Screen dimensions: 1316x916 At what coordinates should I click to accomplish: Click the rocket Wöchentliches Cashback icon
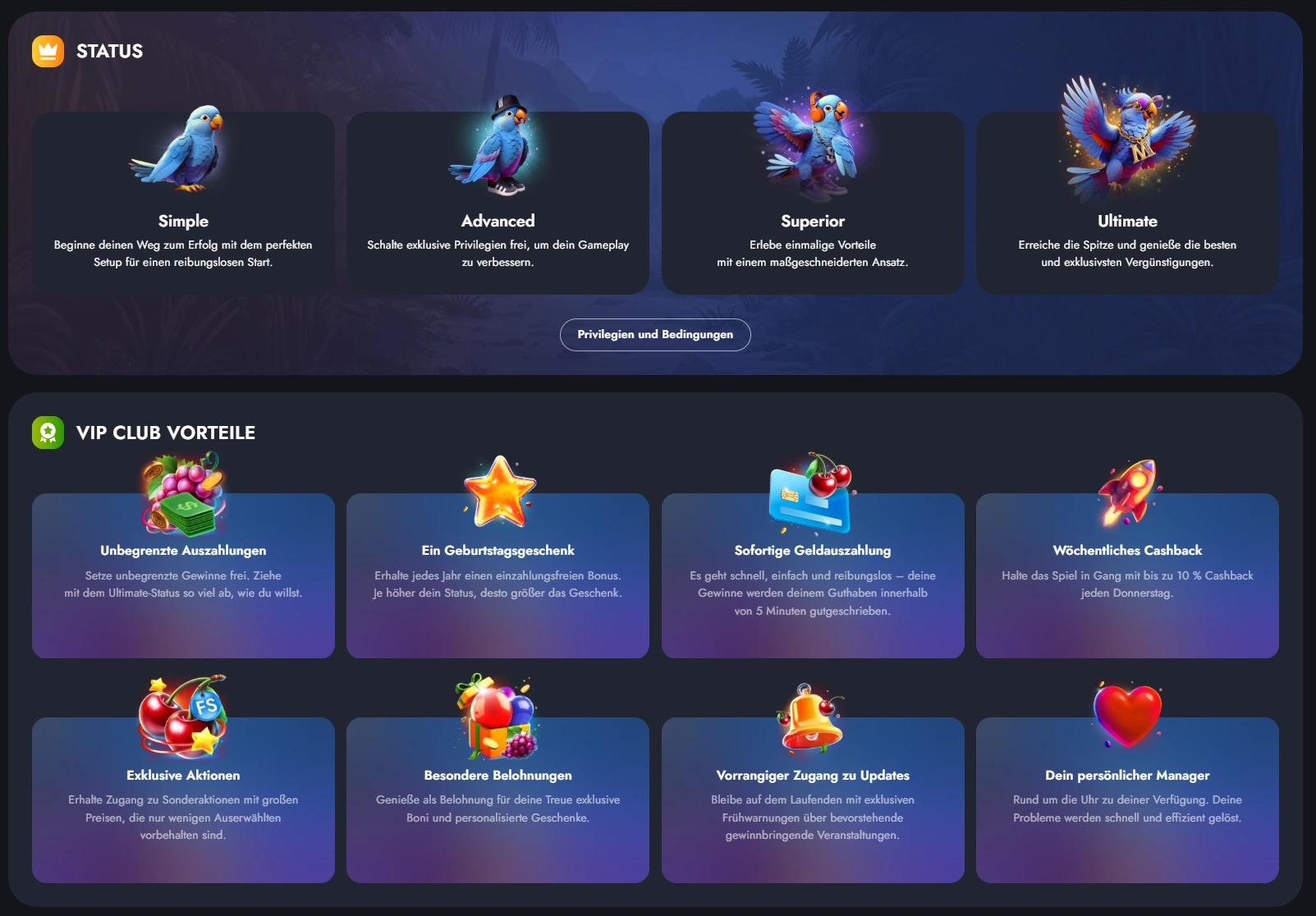(x=1129, y=492)
